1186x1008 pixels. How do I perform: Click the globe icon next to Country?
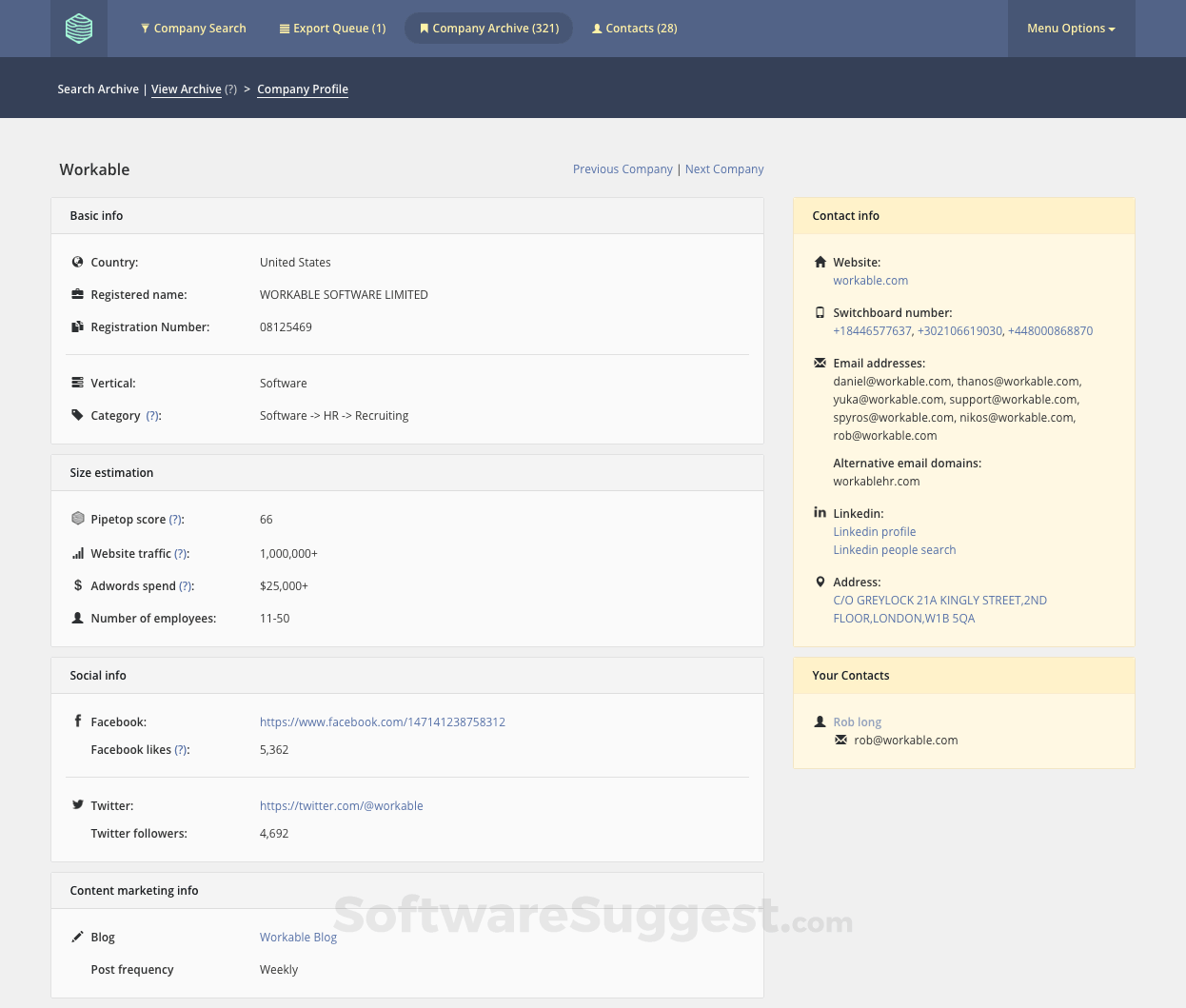coord(78,262)
